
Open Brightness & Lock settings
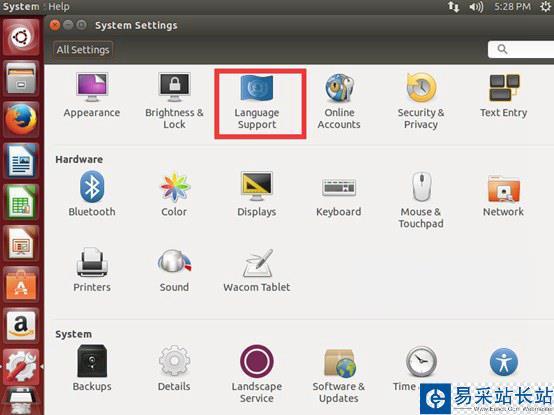click(174, 101)
